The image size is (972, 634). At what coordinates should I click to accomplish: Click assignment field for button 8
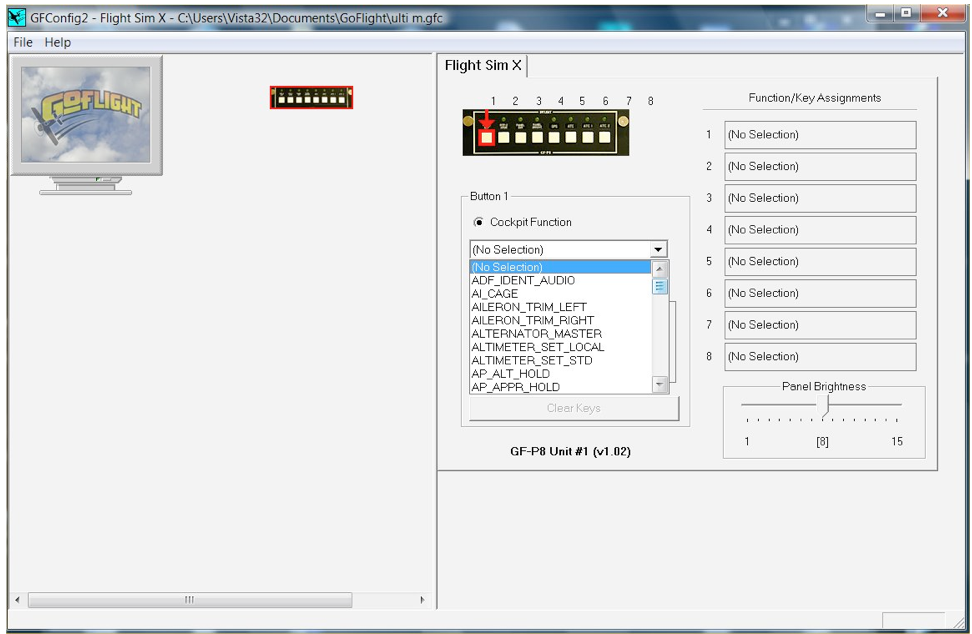[x=820, y=356]
